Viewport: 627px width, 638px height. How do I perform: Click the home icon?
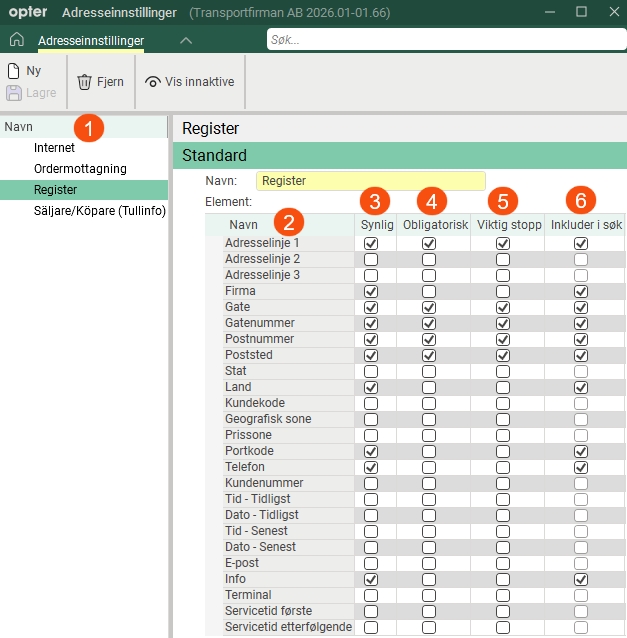[17, 40]
